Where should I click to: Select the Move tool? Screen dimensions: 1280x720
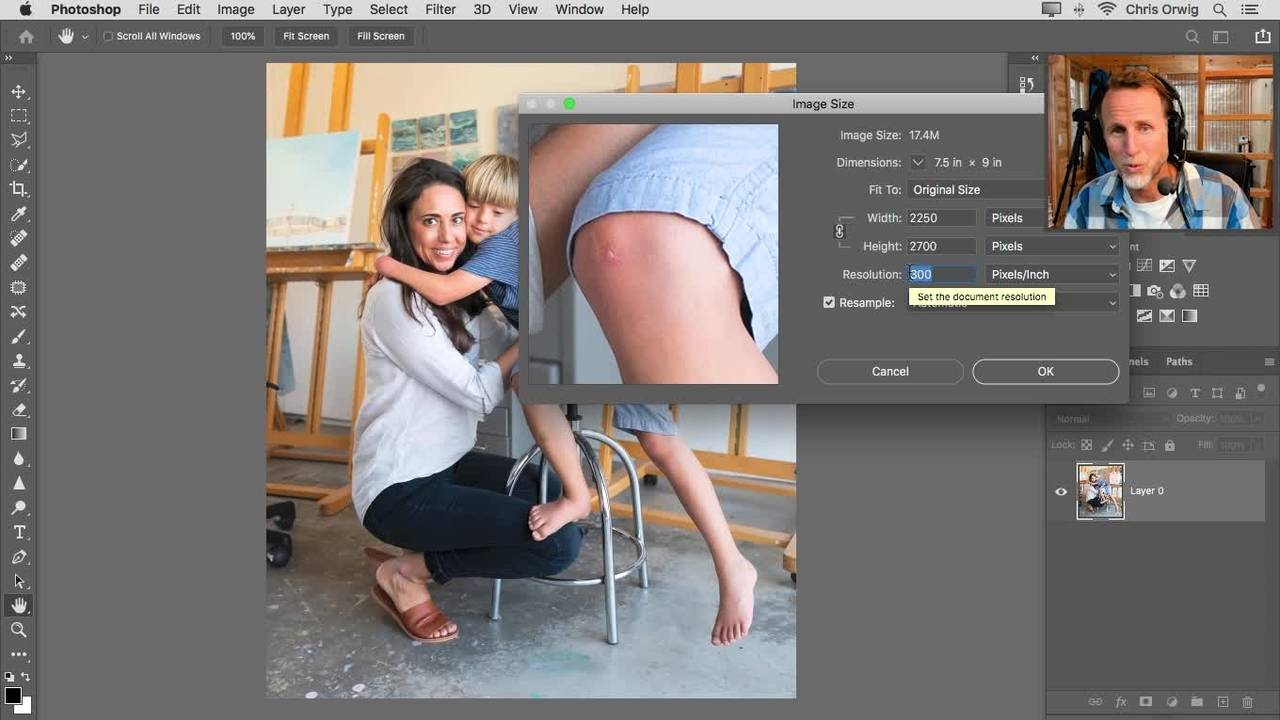pyautogui.click(x=18, y=92)
